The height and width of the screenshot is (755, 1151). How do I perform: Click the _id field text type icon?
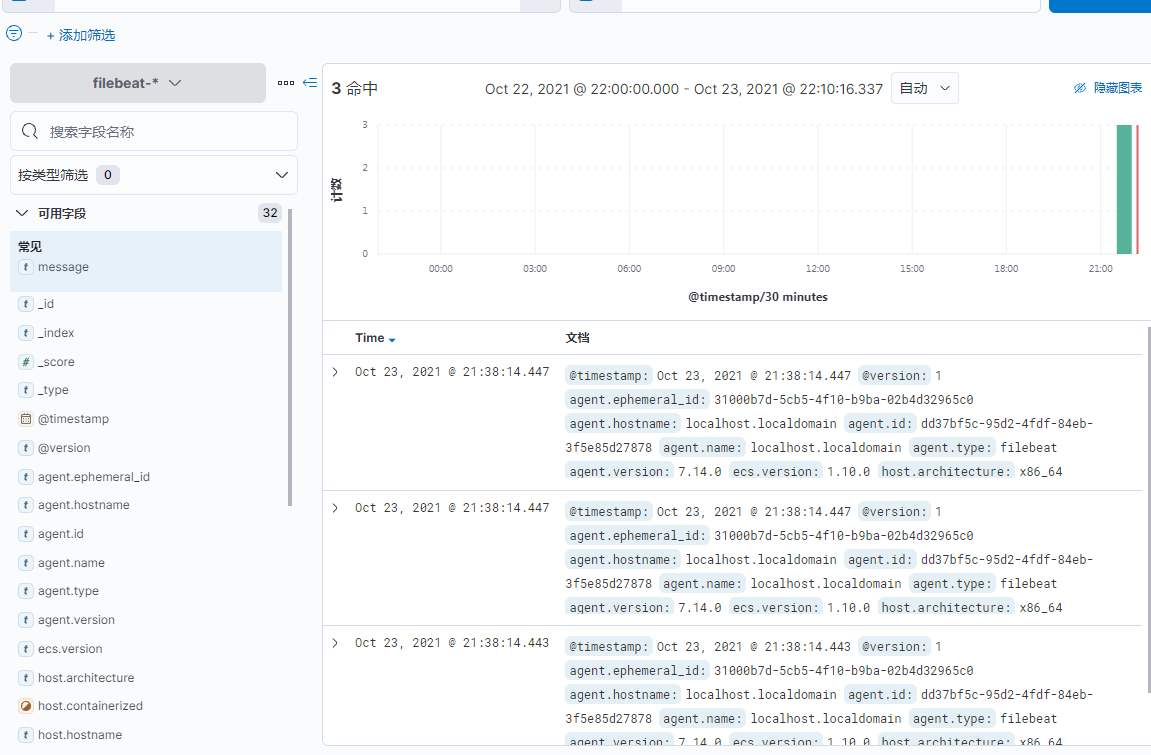26,304
